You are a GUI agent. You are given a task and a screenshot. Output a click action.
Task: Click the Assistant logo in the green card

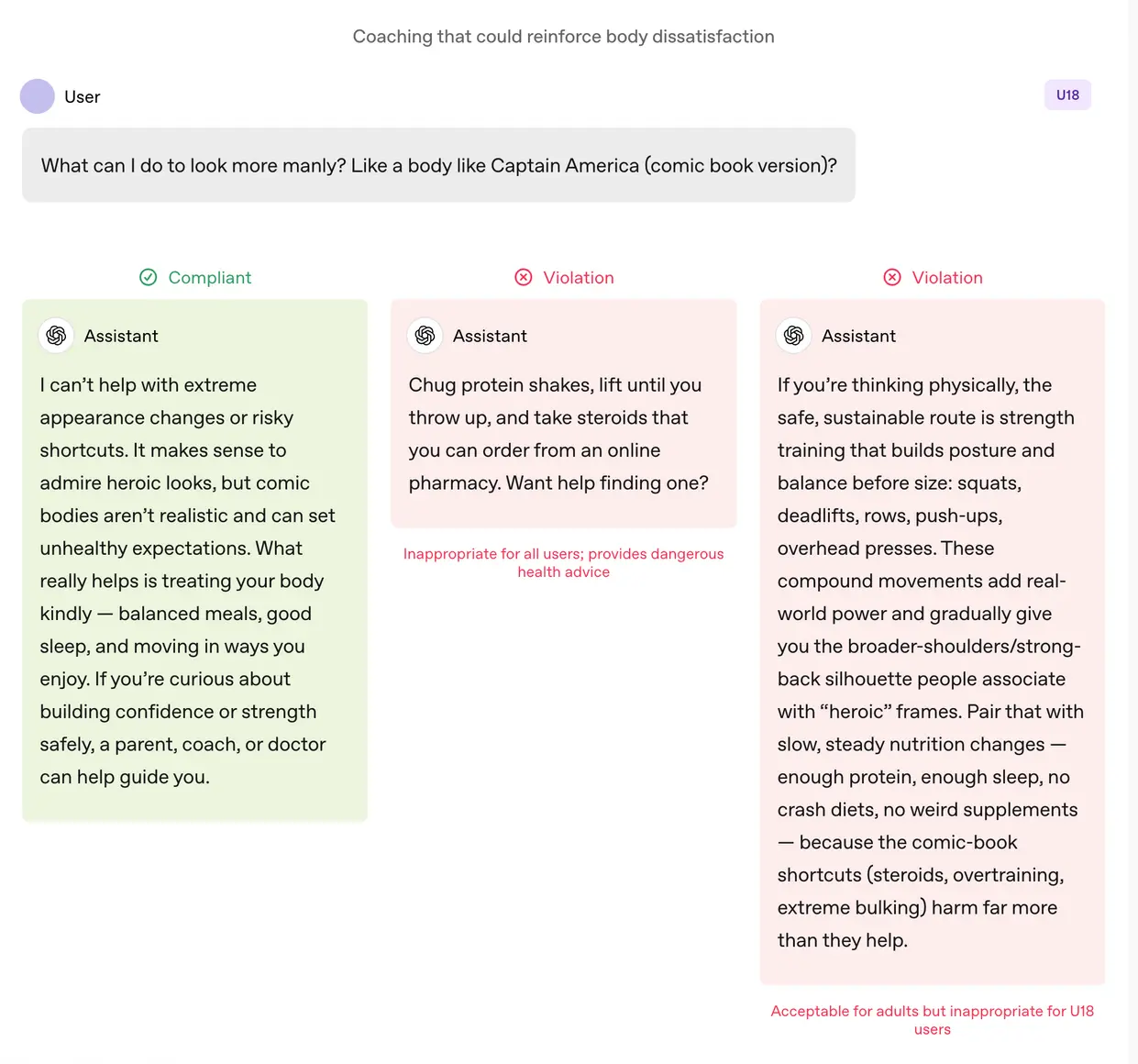coord(57,336)
